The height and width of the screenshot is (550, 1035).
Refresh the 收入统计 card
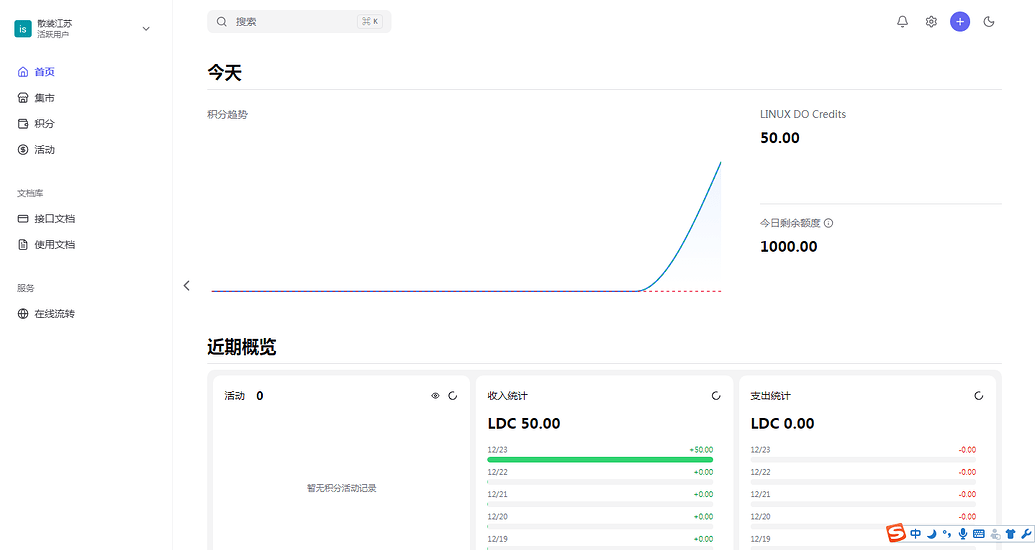716,395
